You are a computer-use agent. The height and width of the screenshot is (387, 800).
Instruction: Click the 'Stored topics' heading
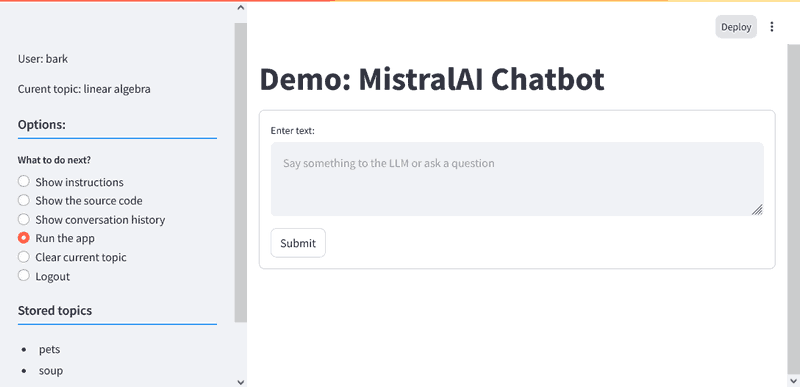[x=55, y=311]
